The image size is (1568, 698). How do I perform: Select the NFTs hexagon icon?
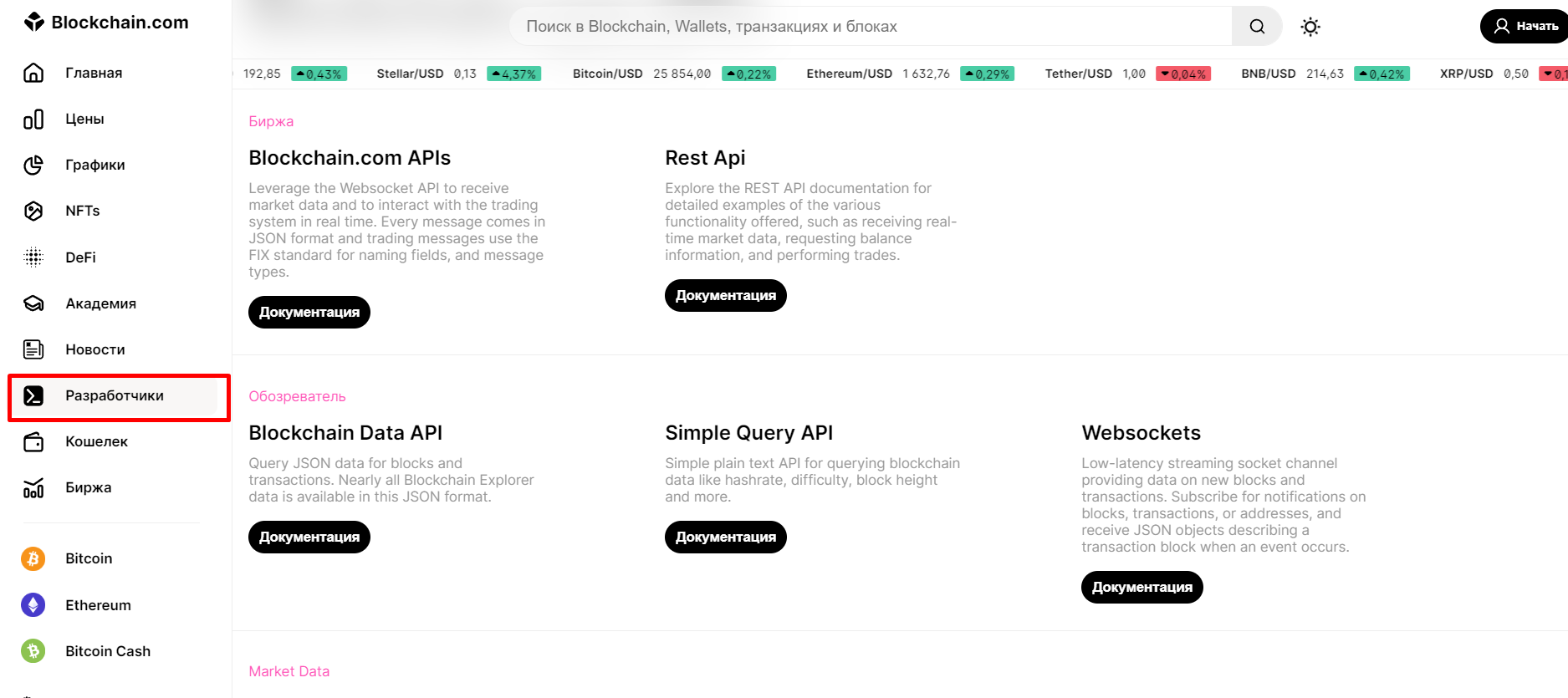pos(33,211)
